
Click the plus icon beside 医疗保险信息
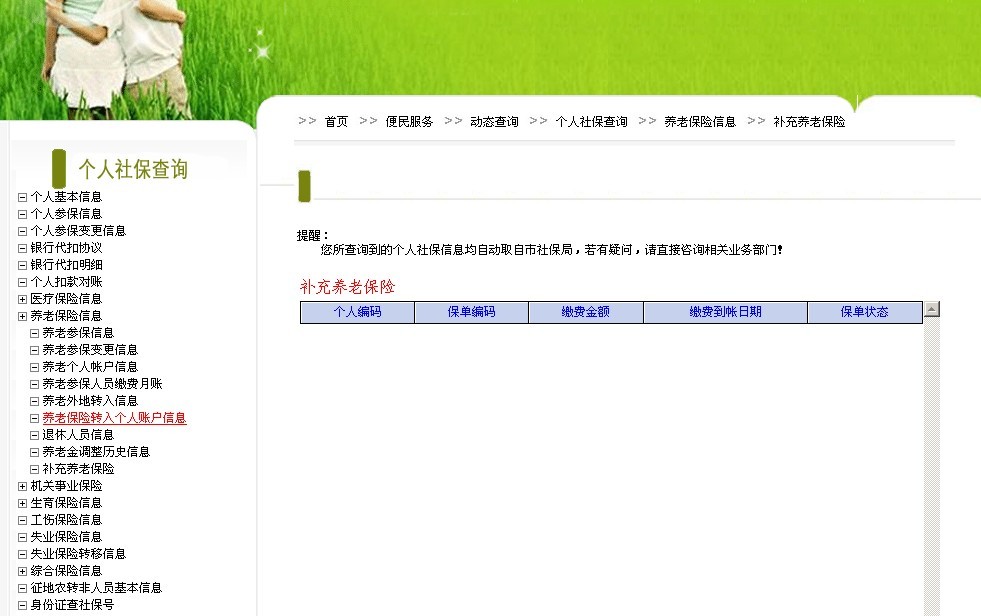[x=22, y=298]
